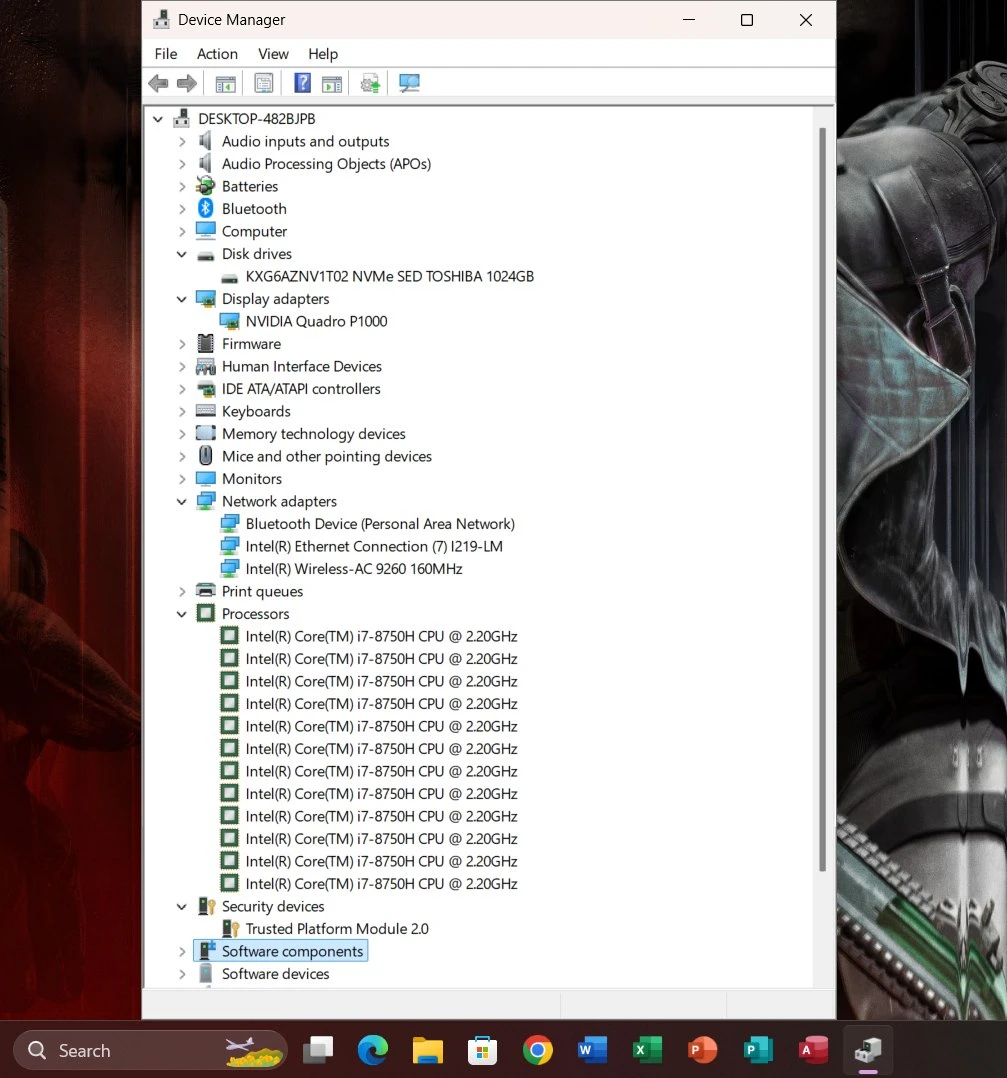Click the Update device driver toolbar icon

point(371,84)
